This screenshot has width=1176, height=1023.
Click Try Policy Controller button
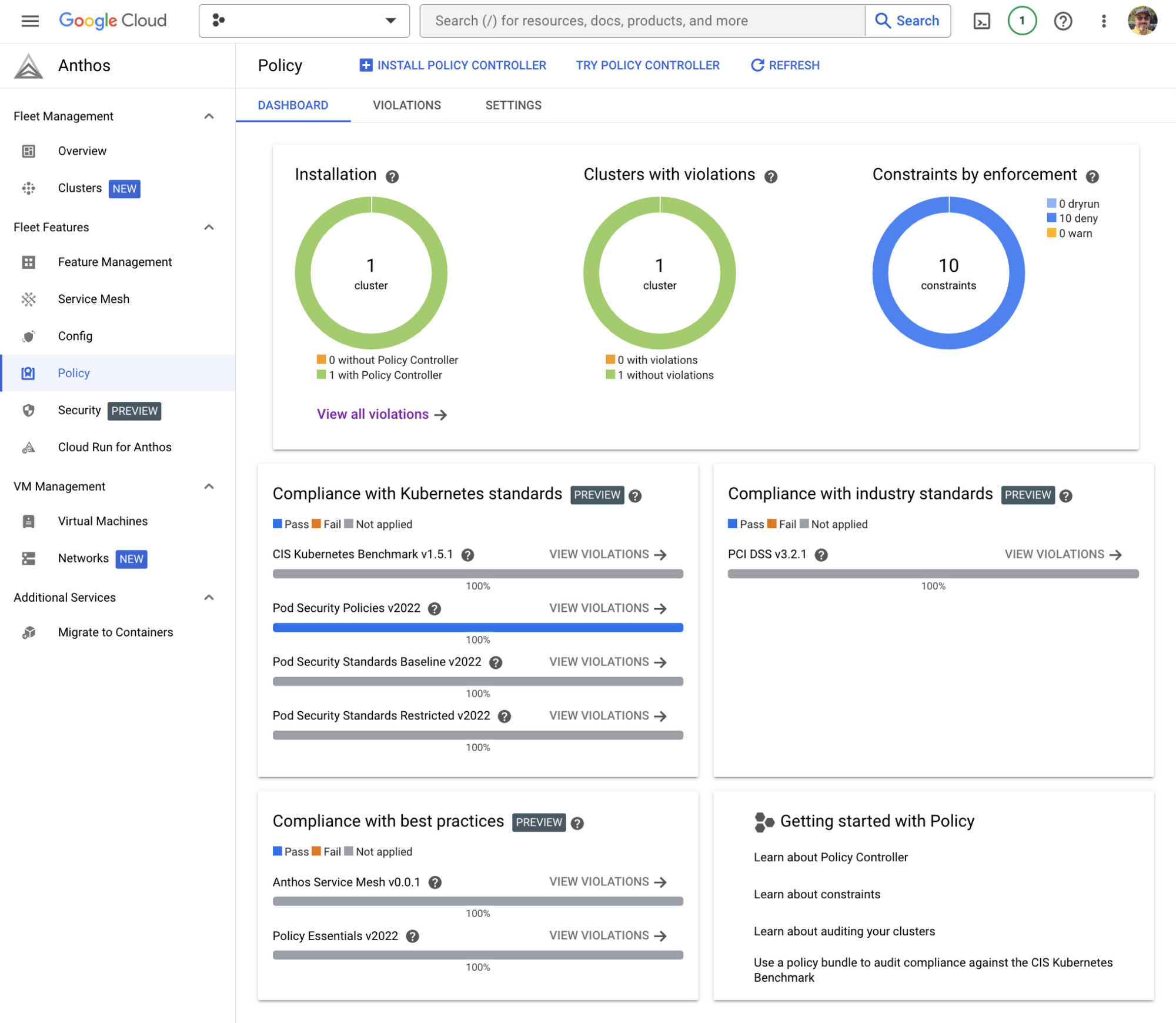pyautogui.click(x=647, y=66)
